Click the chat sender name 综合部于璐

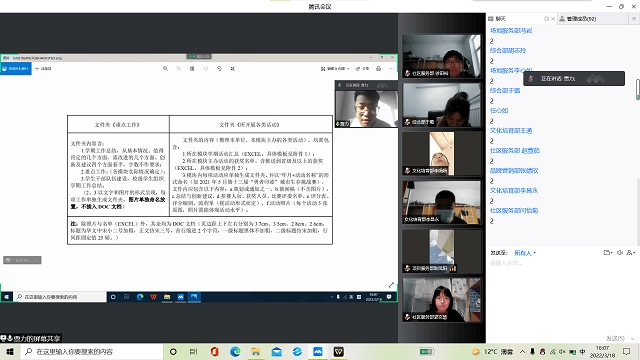pyautogui.click(x=505, y=91)
